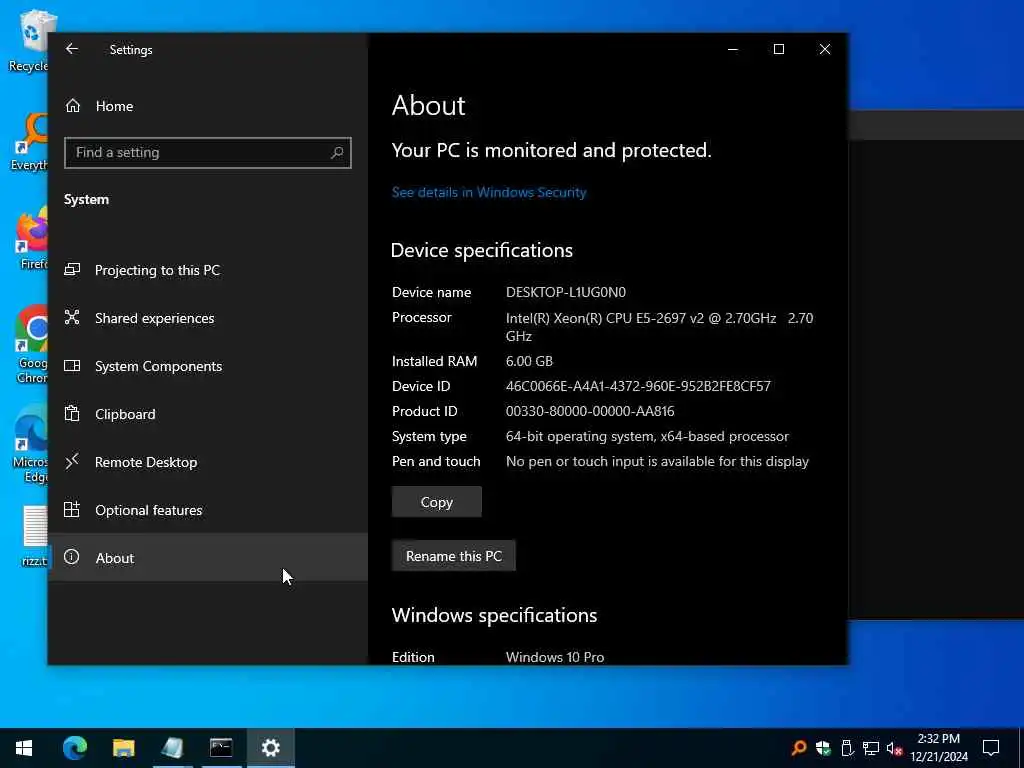Open the clock showing 2:32 PM
The height and width of the screenshot is (768, 1024).
938,748
